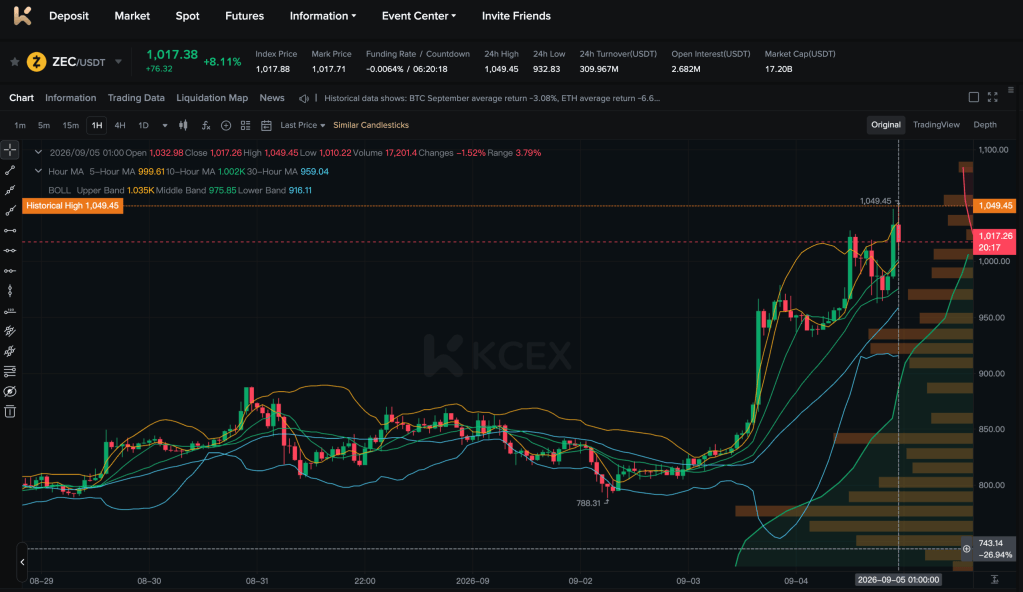Open the drawing settings sliders icon
This screenshot has width=1023, height=592.
10,371
